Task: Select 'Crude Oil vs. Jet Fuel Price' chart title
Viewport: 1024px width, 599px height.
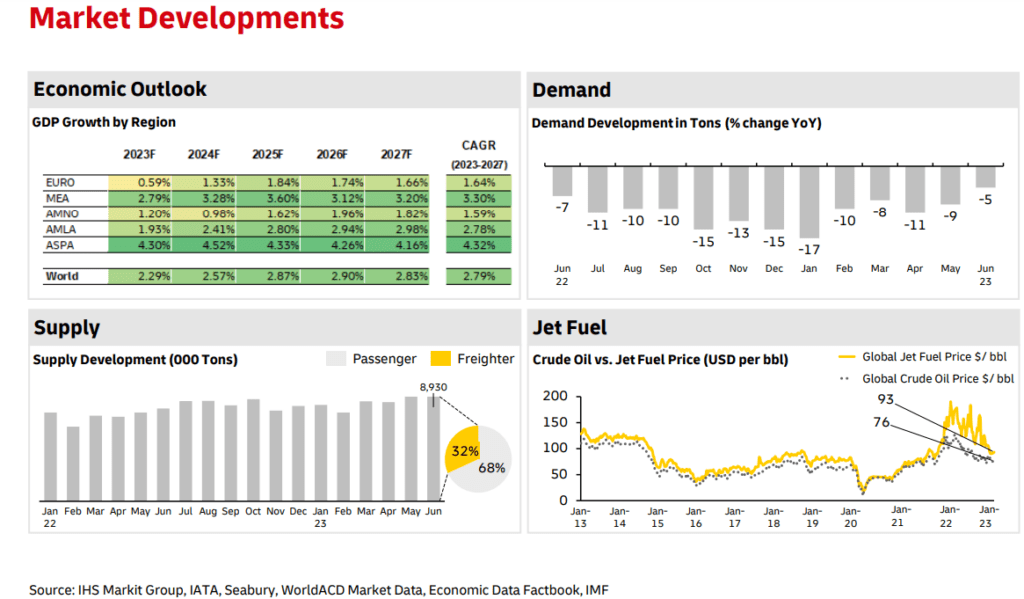Action: 660,359
